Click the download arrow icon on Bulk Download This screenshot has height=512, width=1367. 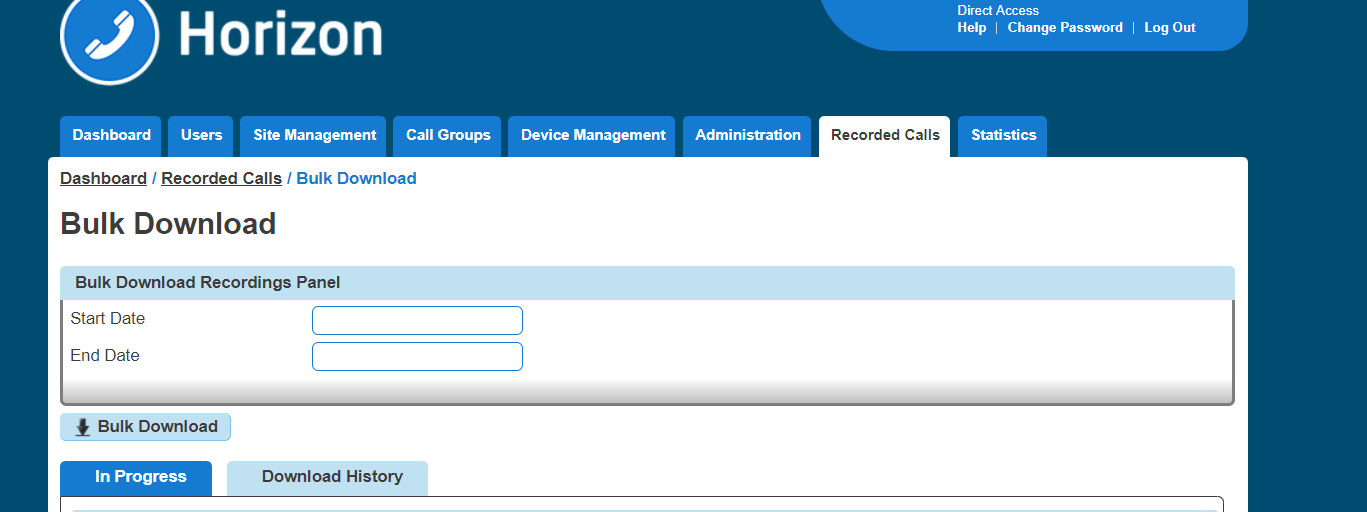tap(83, 427)
